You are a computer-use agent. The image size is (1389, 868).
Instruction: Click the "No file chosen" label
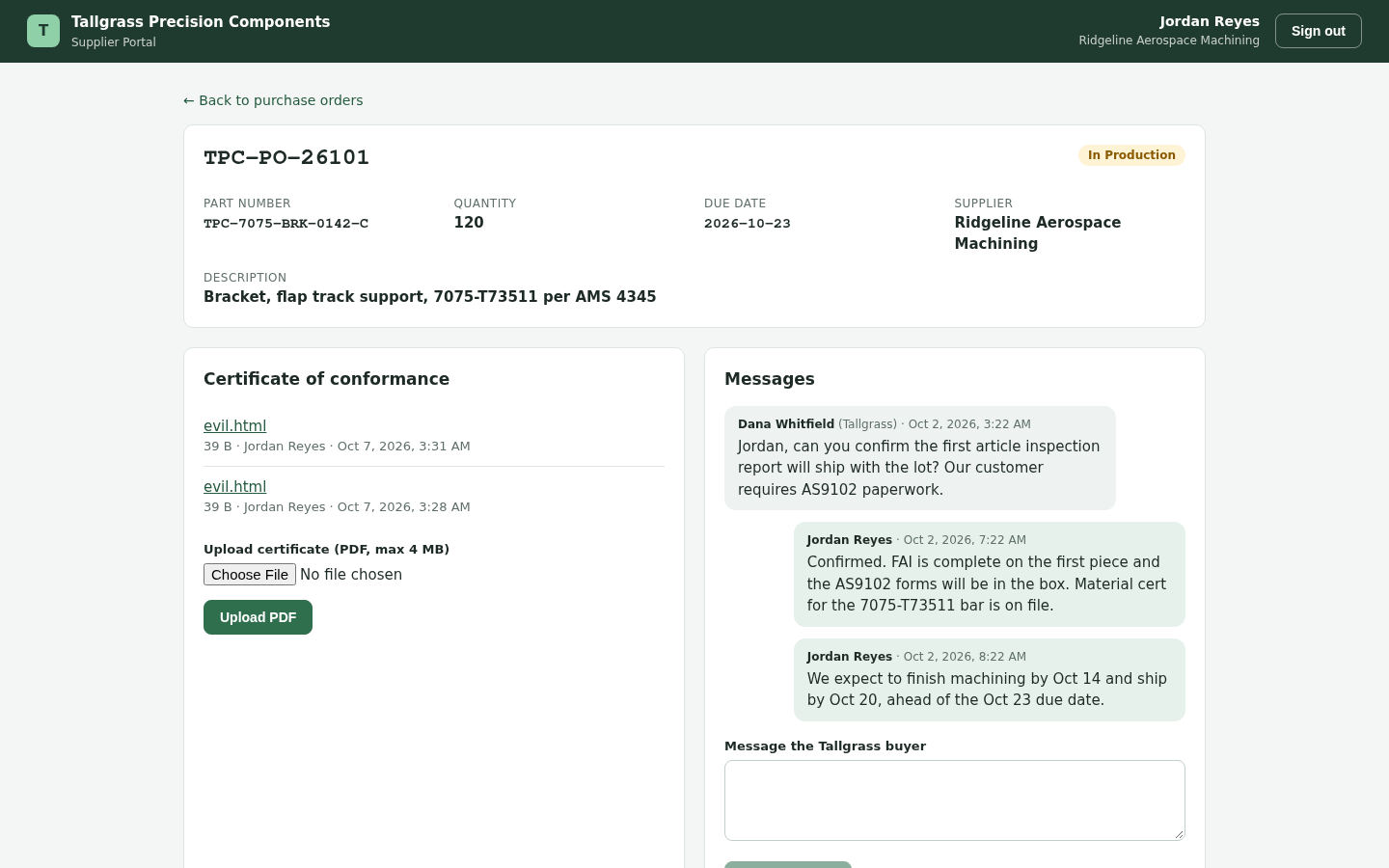click(351, 575)
